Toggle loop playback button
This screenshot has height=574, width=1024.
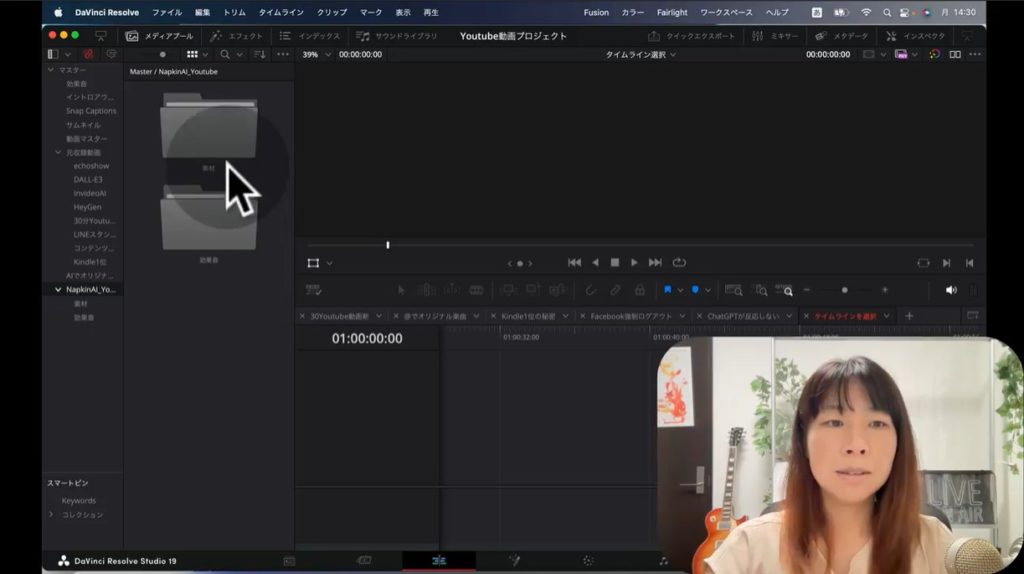[x=680, y=263]
